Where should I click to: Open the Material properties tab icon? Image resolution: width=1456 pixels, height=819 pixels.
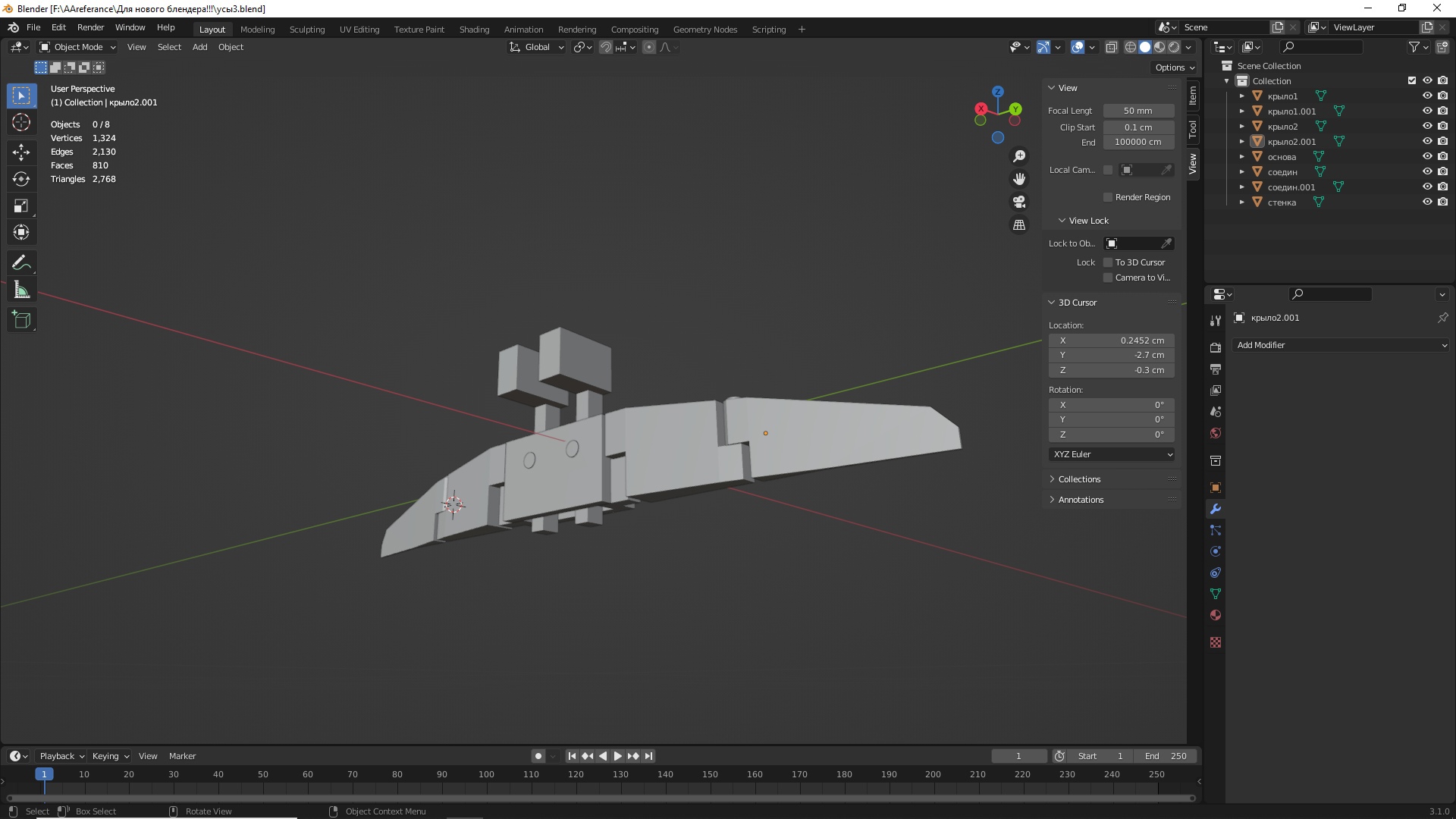1216,615
